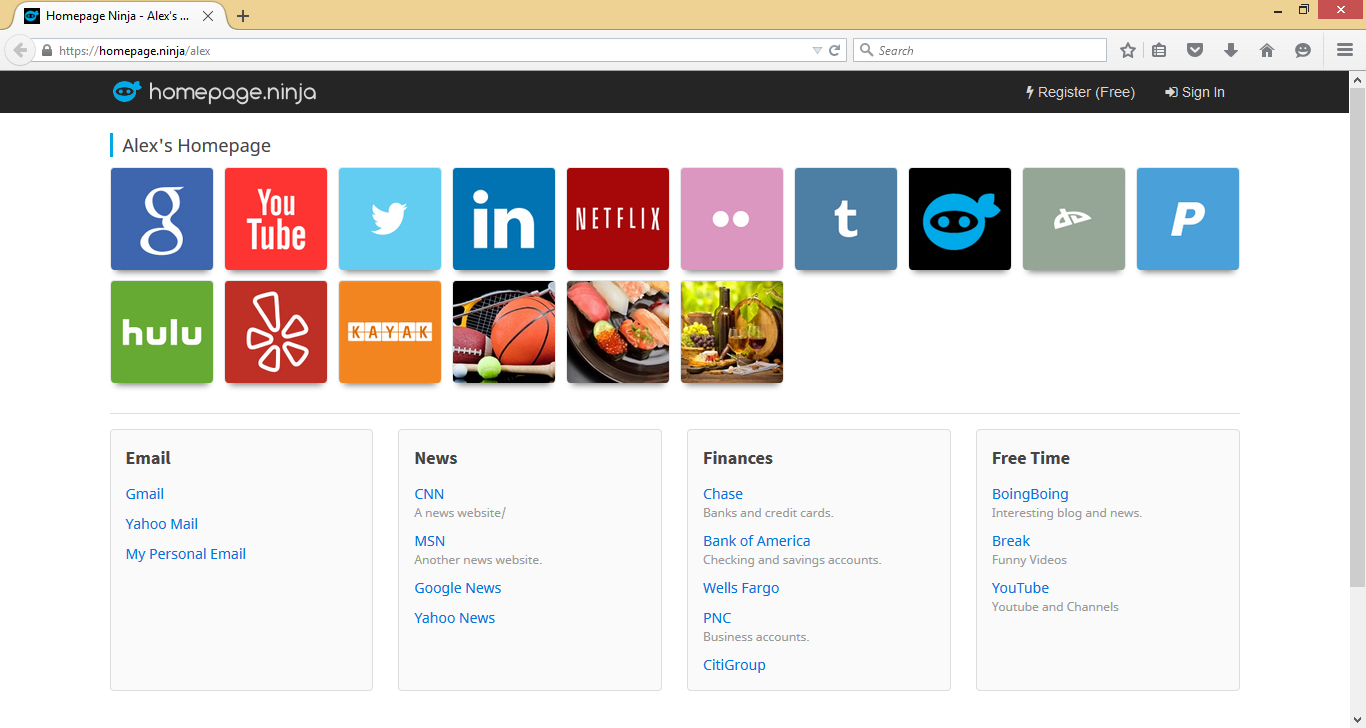
Task: Open the Chase link
Action: 723,494
